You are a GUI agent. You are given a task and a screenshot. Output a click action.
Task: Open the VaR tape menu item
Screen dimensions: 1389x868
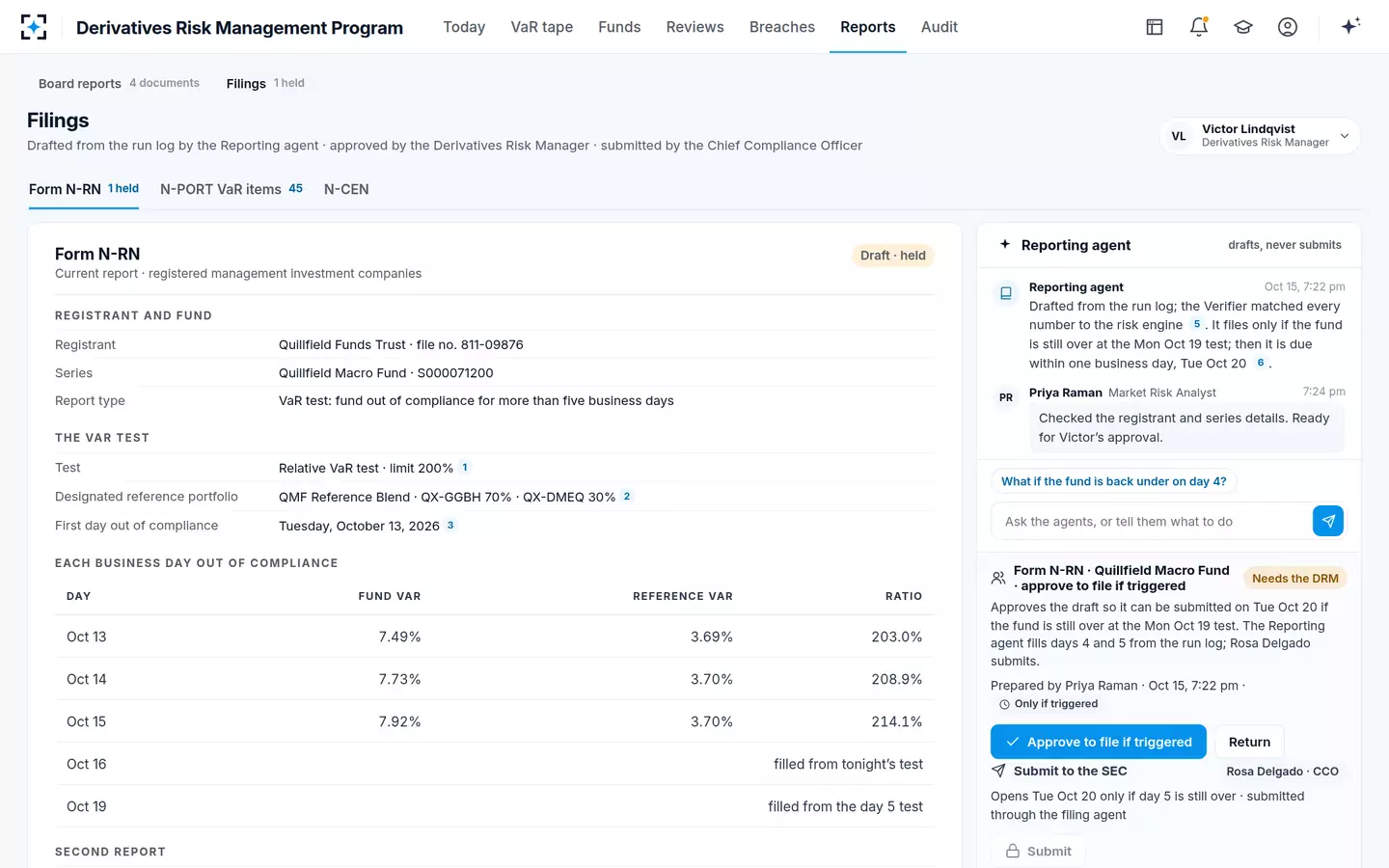[x=542, y=27]
